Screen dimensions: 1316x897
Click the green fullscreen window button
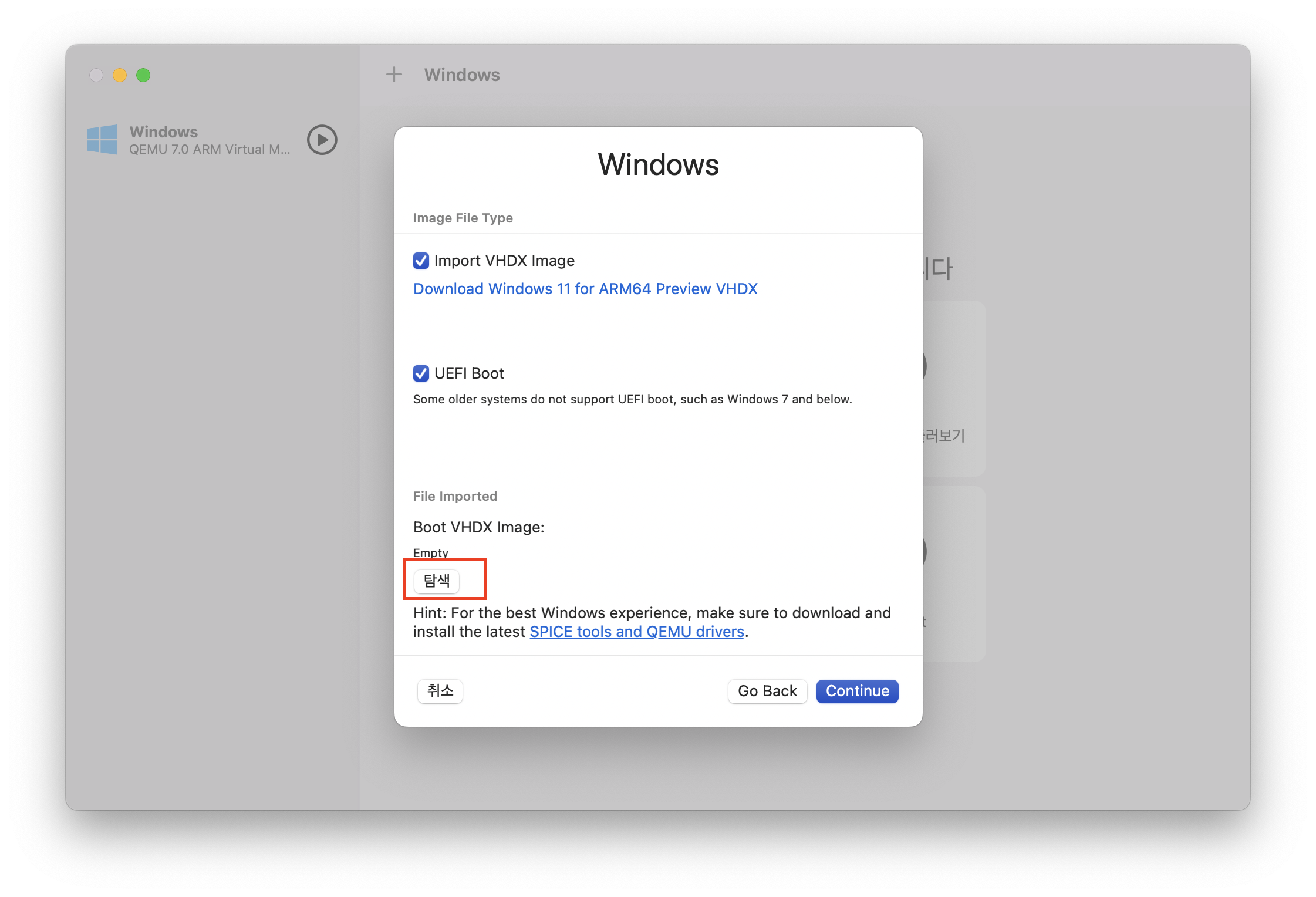pyautogui.click(x=143, y=75)
